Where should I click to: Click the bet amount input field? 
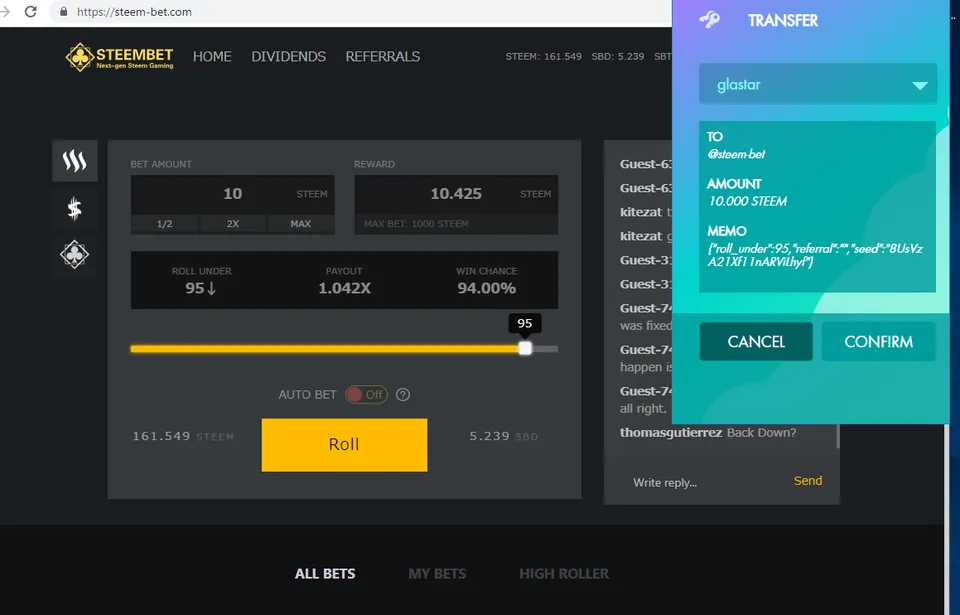(233, 194)
